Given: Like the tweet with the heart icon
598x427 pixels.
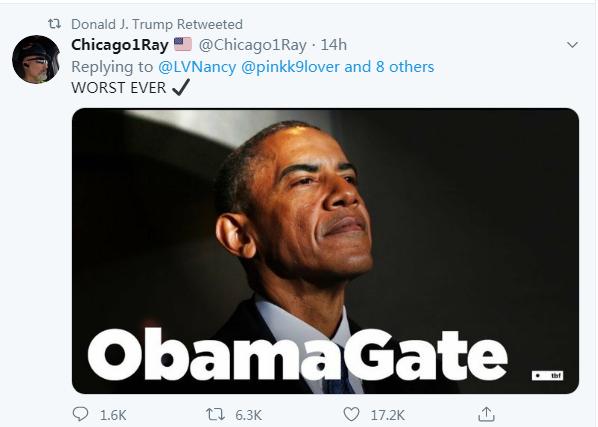Looking at the screenshot, I should [x=351, y=414].
